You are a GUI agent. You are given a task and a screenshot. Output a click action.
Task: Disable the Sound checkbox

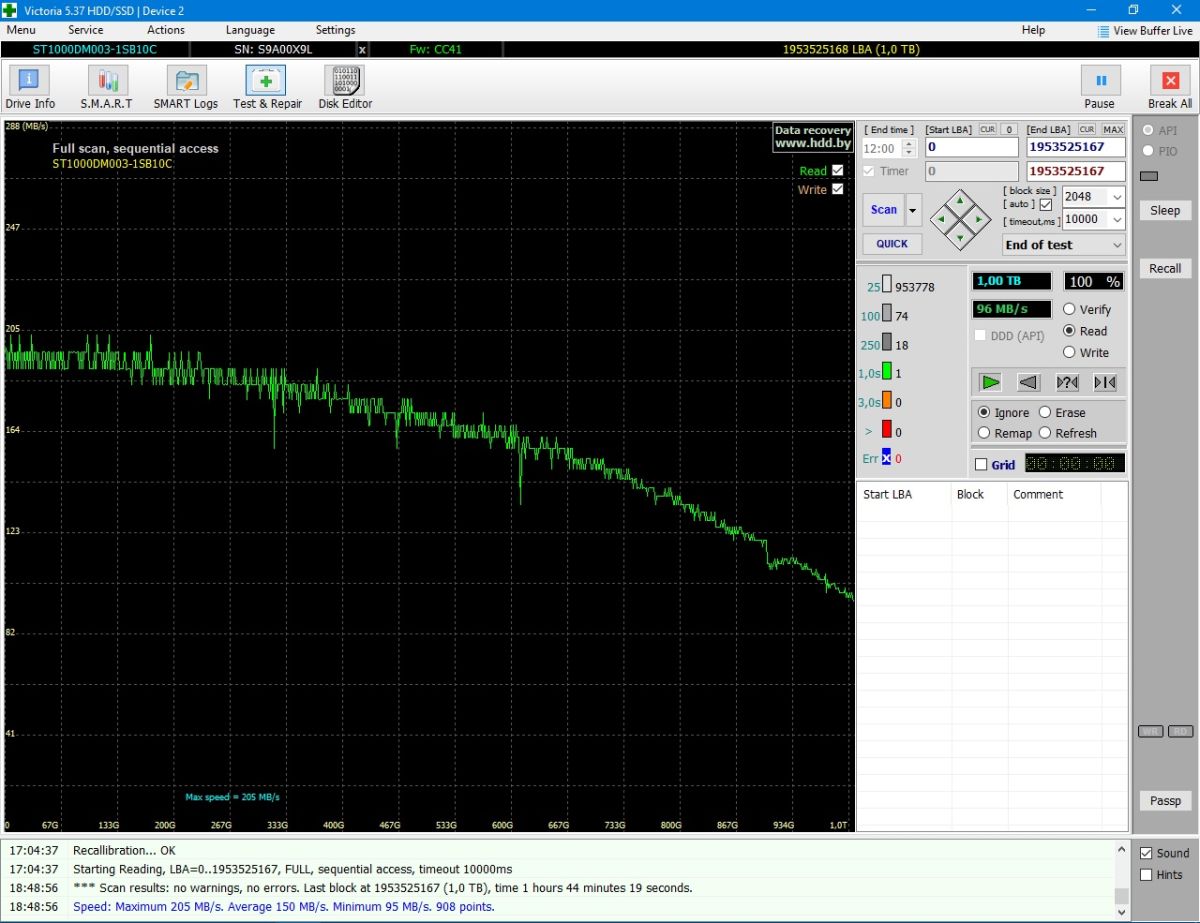[1146, 853]
